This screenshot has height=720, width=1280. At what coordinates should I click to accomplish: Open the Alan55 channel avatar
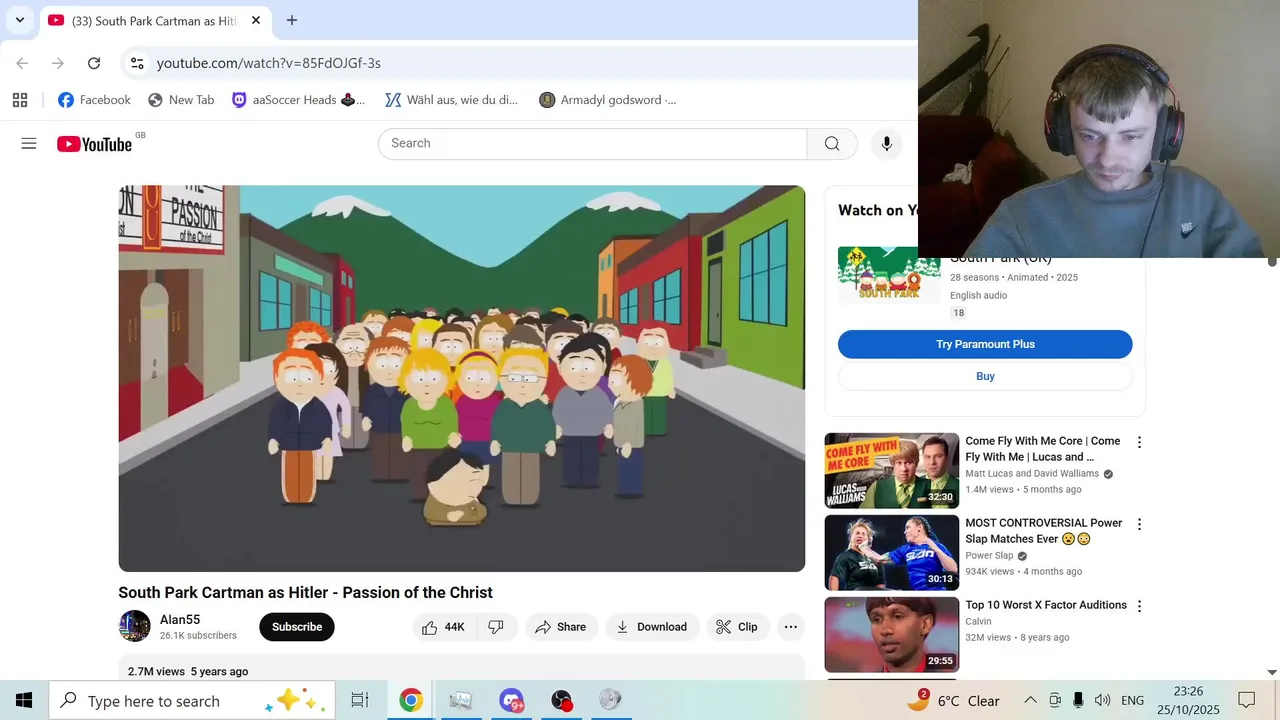point(134,626)
